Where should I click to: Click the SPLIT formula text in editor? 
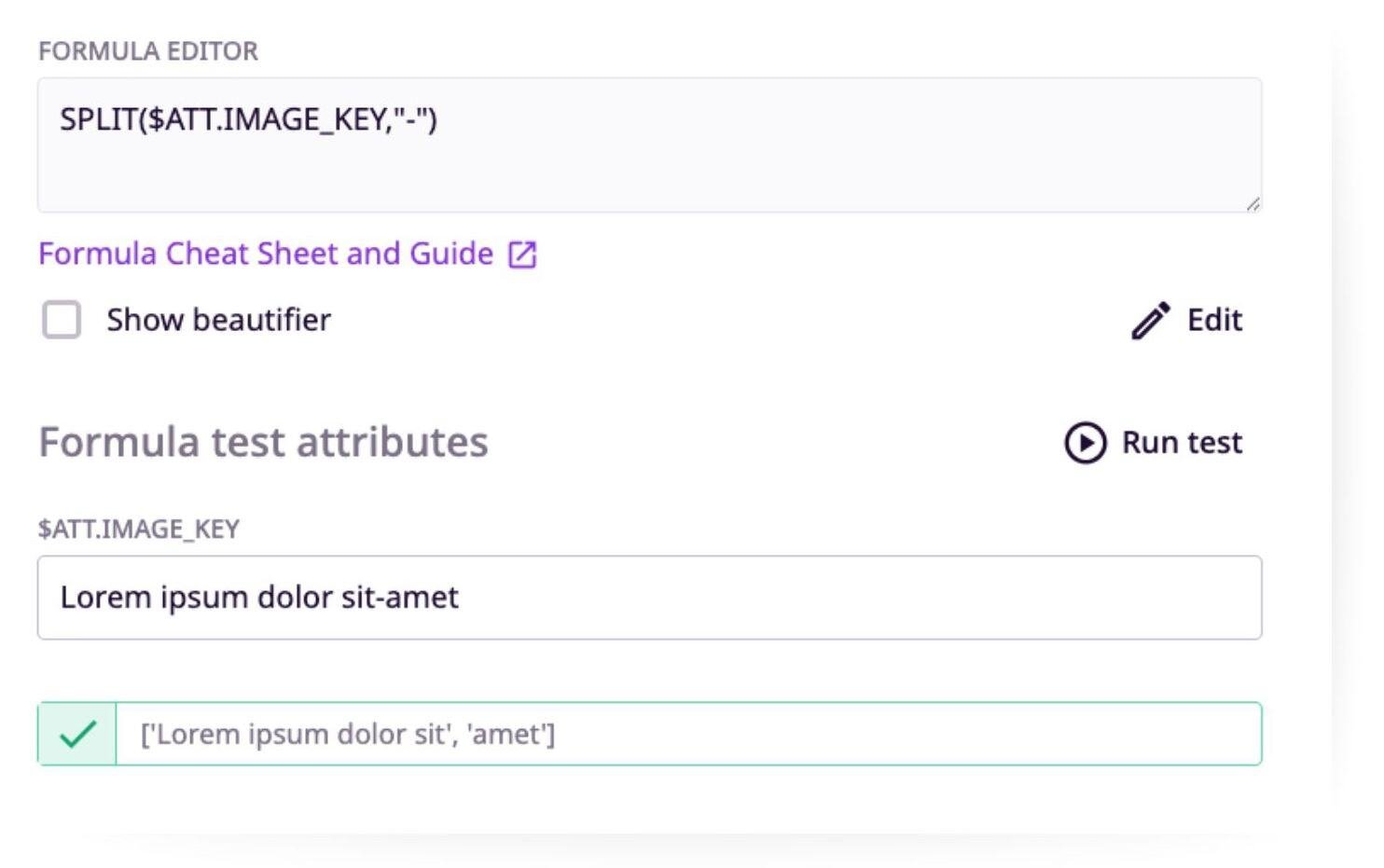pos(248,119)
